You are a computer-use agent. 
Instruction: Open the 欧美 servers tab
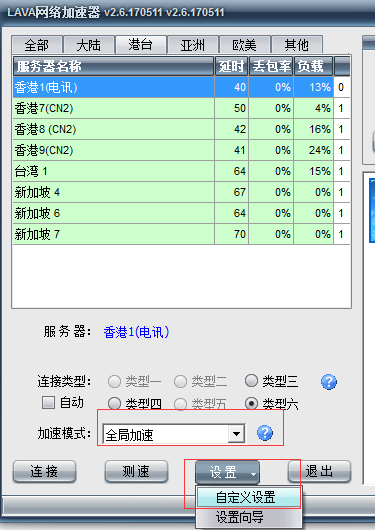click(x=244, y=45)
